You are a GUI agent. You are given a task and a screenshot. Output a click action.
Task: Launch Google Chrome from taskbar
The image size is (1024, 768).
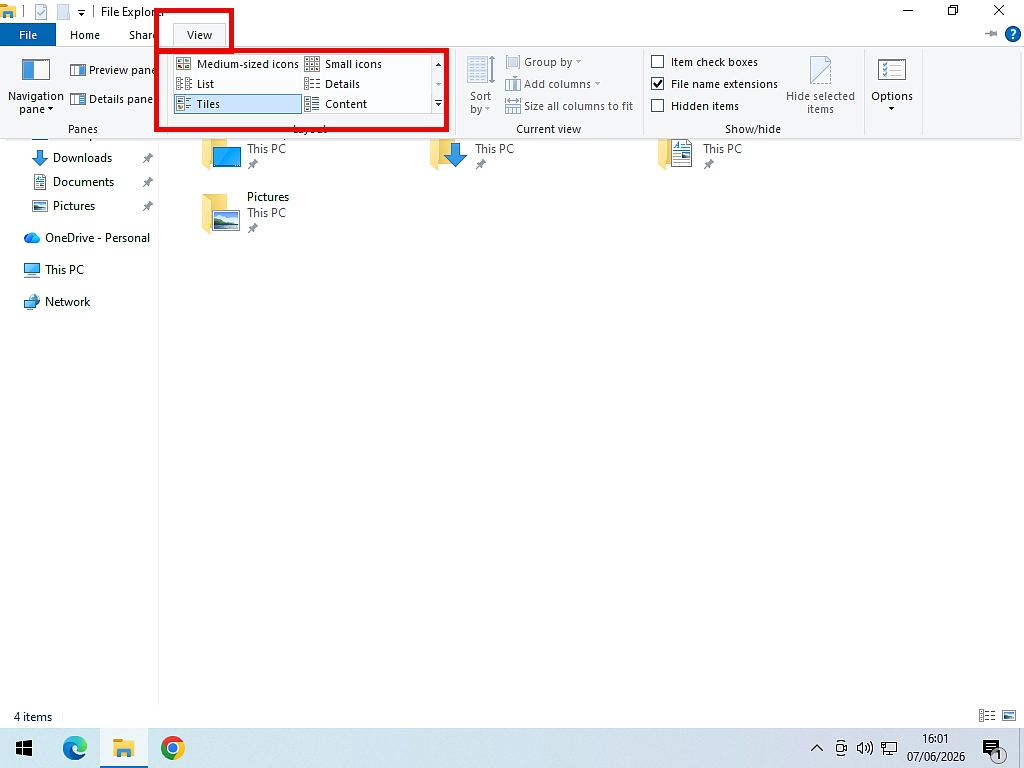172,748
